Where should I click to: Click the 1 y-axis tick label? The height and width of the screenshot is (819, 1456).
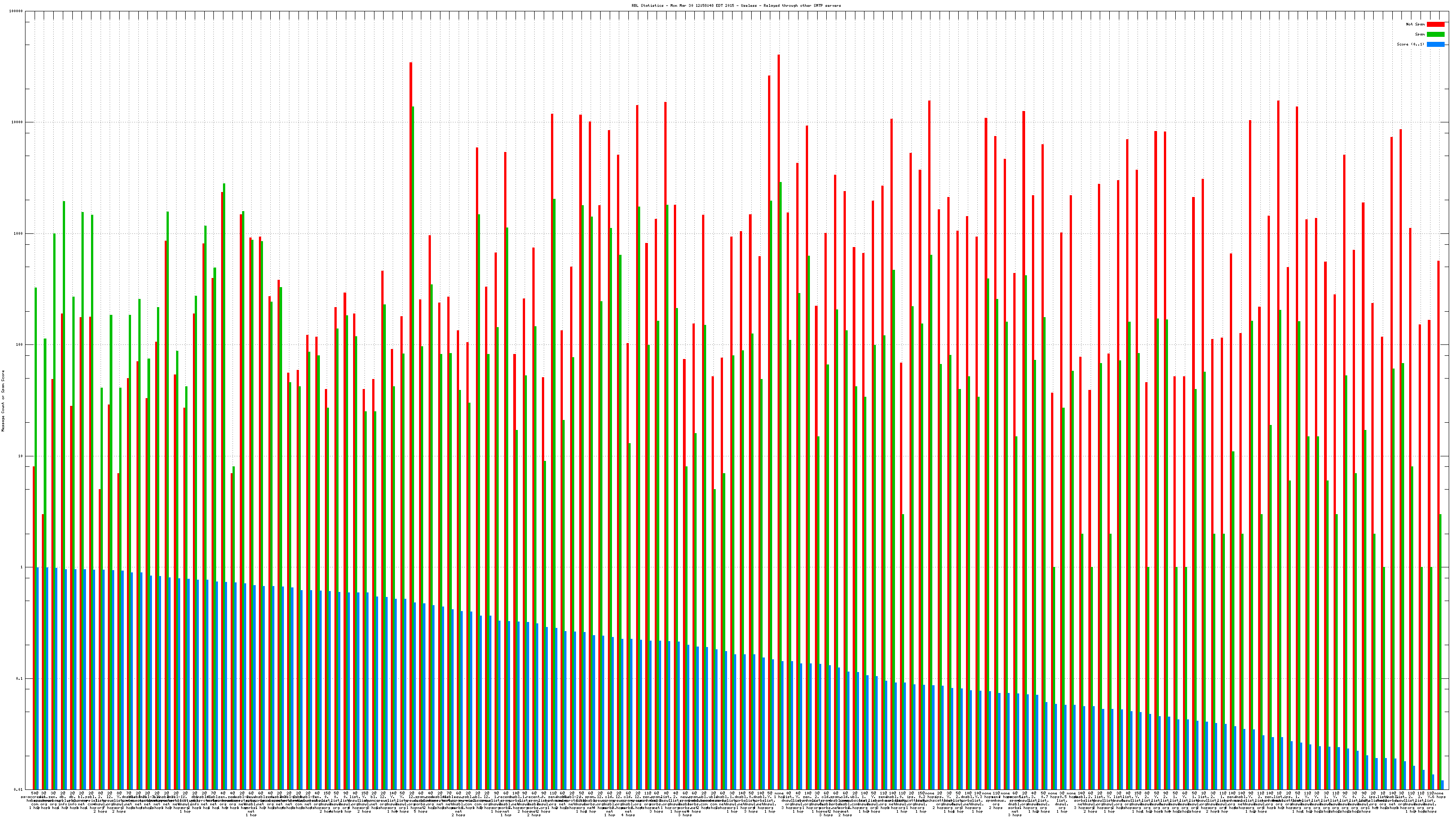tap(22, 567)
